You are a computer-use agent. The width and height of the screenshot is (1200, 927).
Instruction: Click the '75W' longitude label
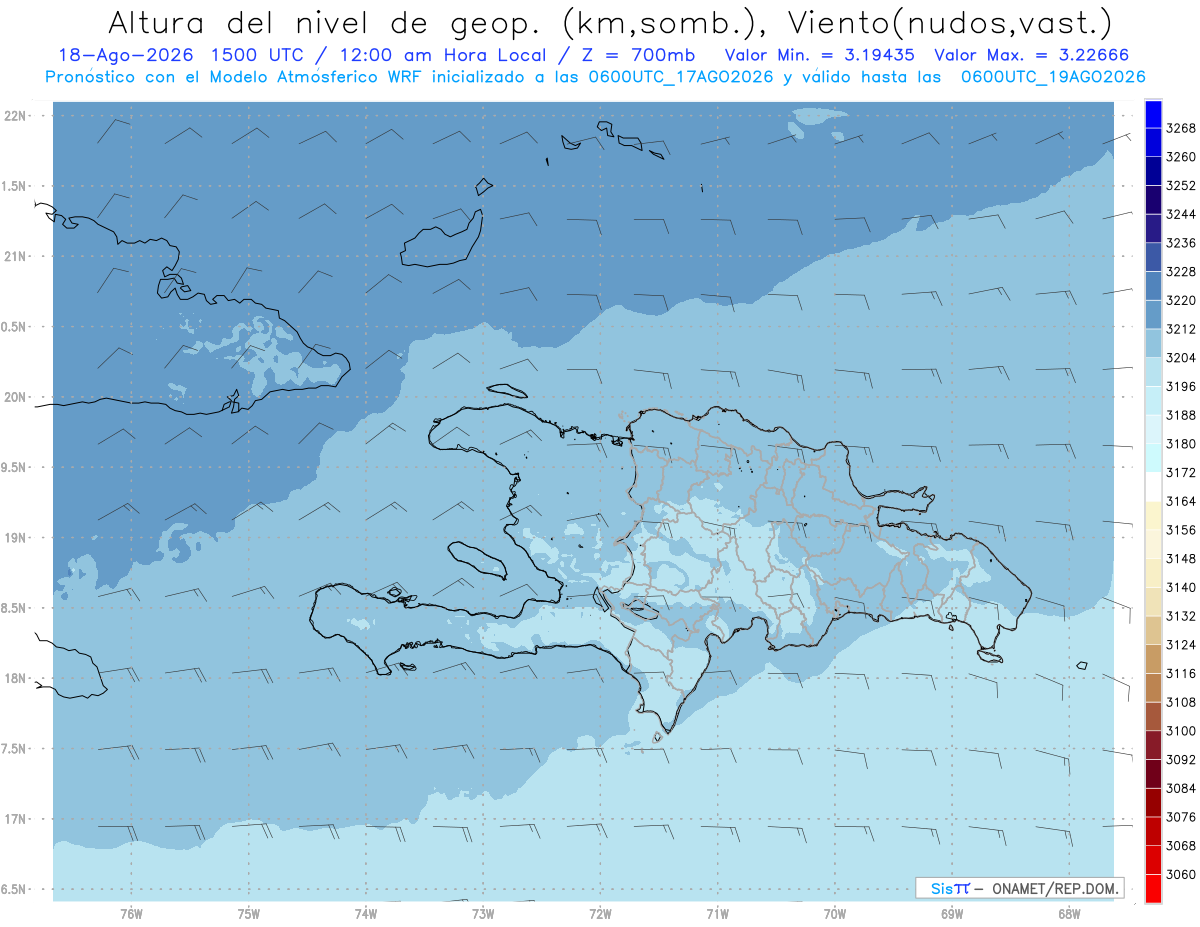point(249,914)
